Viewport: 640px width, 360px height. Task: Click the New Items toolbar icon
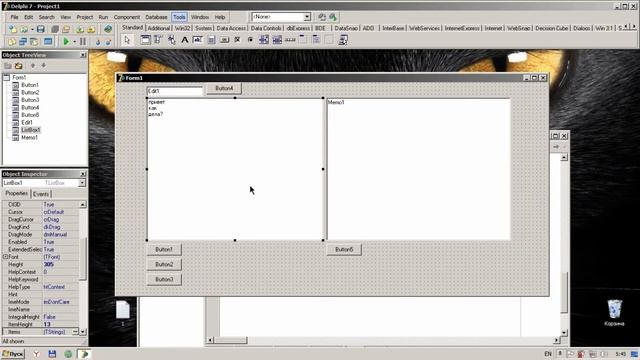[13, 29]
